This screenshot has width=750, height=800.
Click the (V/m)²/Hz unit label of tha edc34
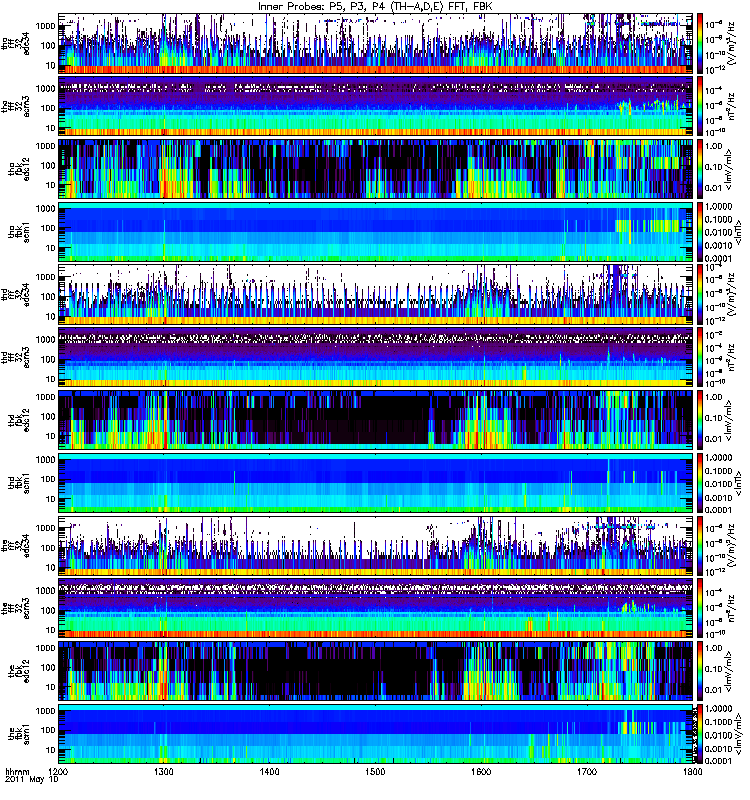(731, 44)
